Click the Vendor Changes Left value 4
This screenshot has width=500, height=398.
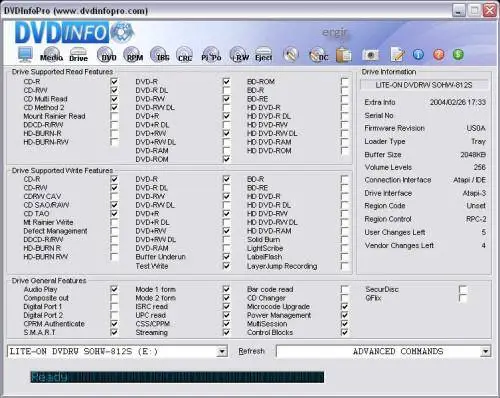(x=484, y=245)
